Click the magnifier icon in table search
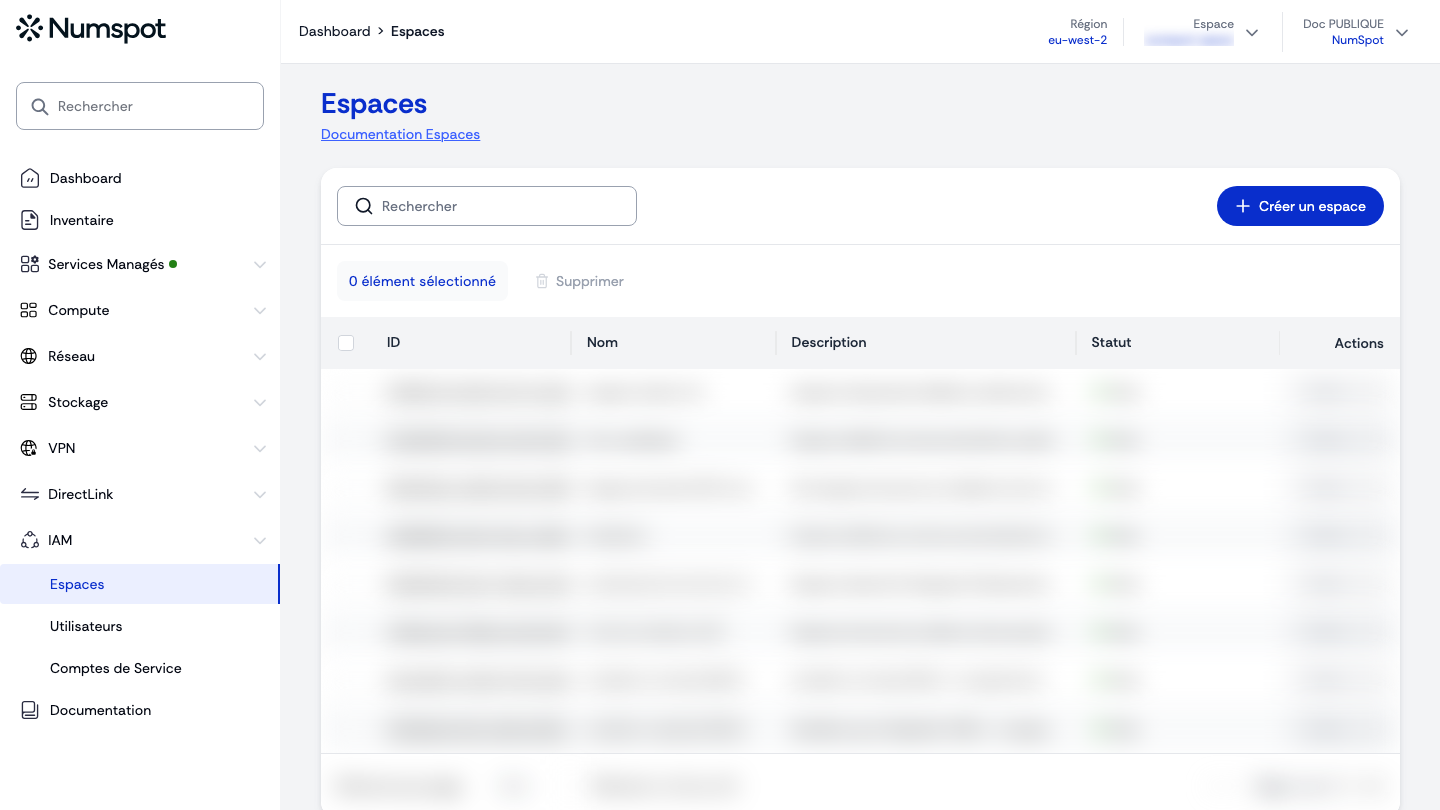Screen dimensions: 1440x810 tap(364, 206)
